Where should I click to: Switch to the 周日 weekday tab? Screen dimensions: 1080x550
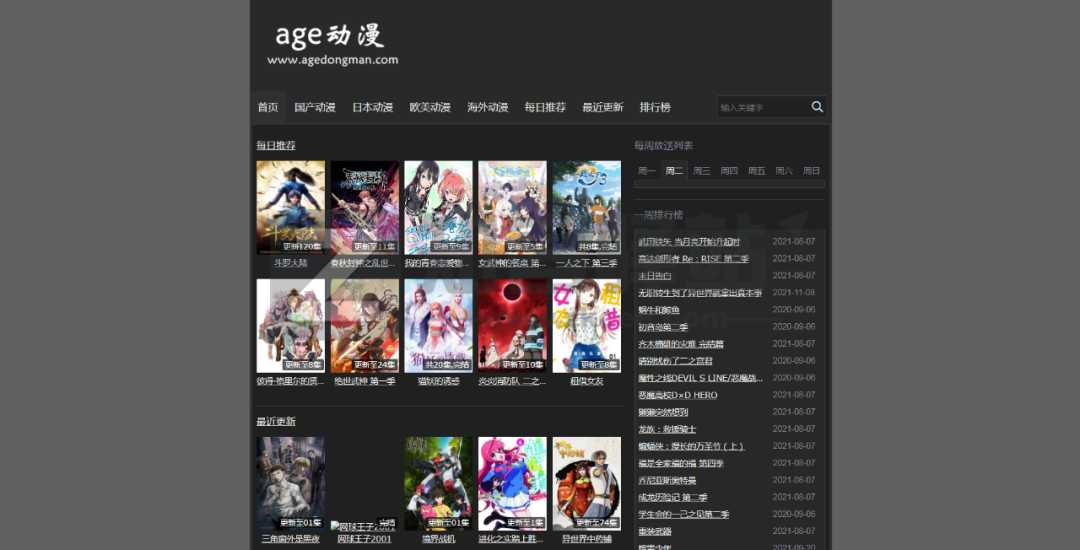coord(811,171)
